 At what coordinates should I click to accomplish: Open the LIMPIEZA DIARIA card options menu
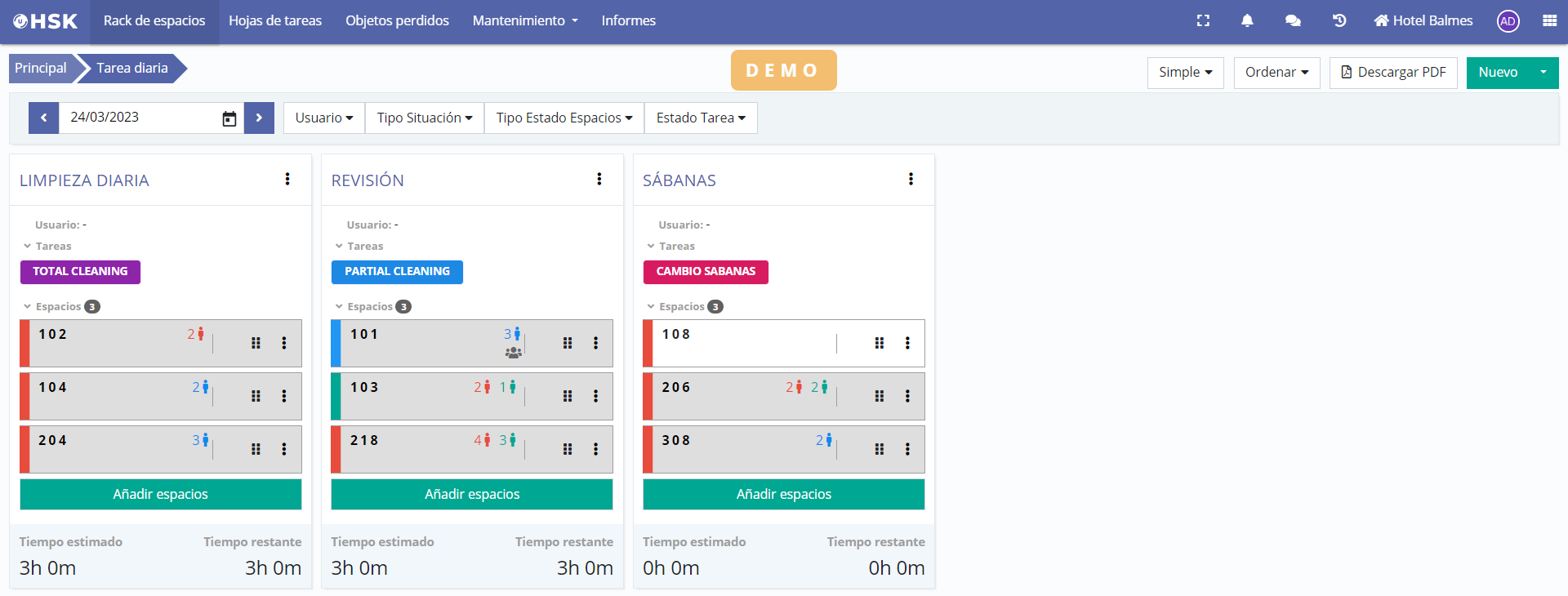point(287,180)
